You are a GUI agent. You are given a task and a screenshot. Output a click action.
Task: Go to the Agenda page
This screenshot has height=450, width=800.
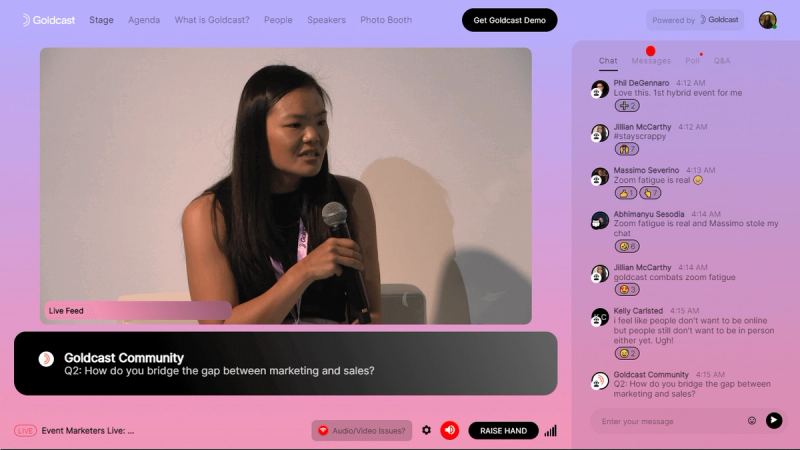144,20
